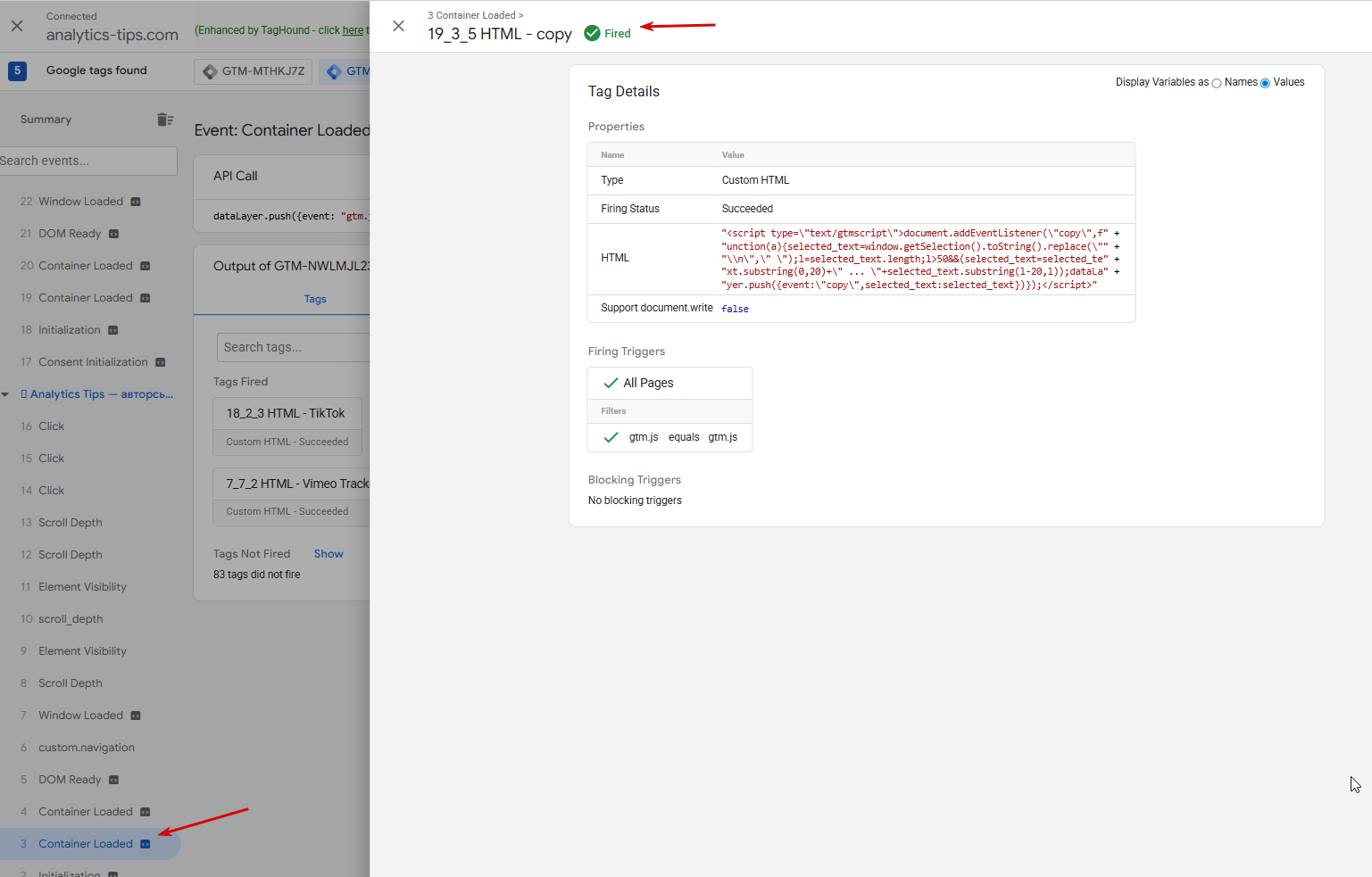Click the badge icon beside 22 Window Loaded
Image resolution: width=1372 pixels, height=877 pixels.
point(136,202)
